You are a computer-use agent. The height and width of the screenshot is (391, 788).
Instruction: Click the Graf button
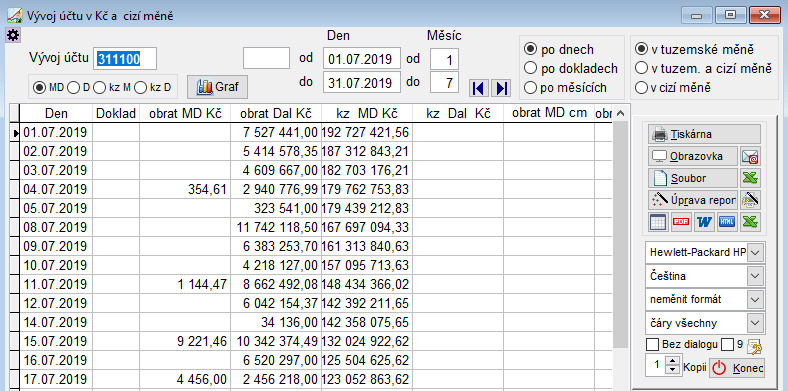tap(218, 87)
